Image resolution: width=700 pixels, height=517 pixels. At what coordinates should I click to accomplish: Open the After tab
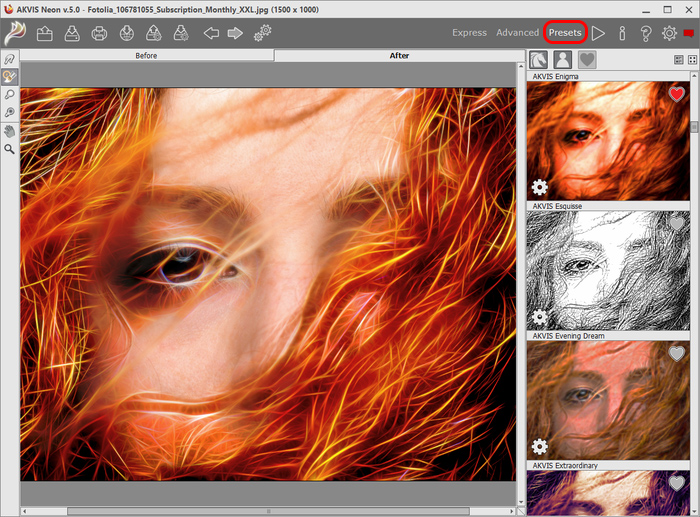coord(399,55)
